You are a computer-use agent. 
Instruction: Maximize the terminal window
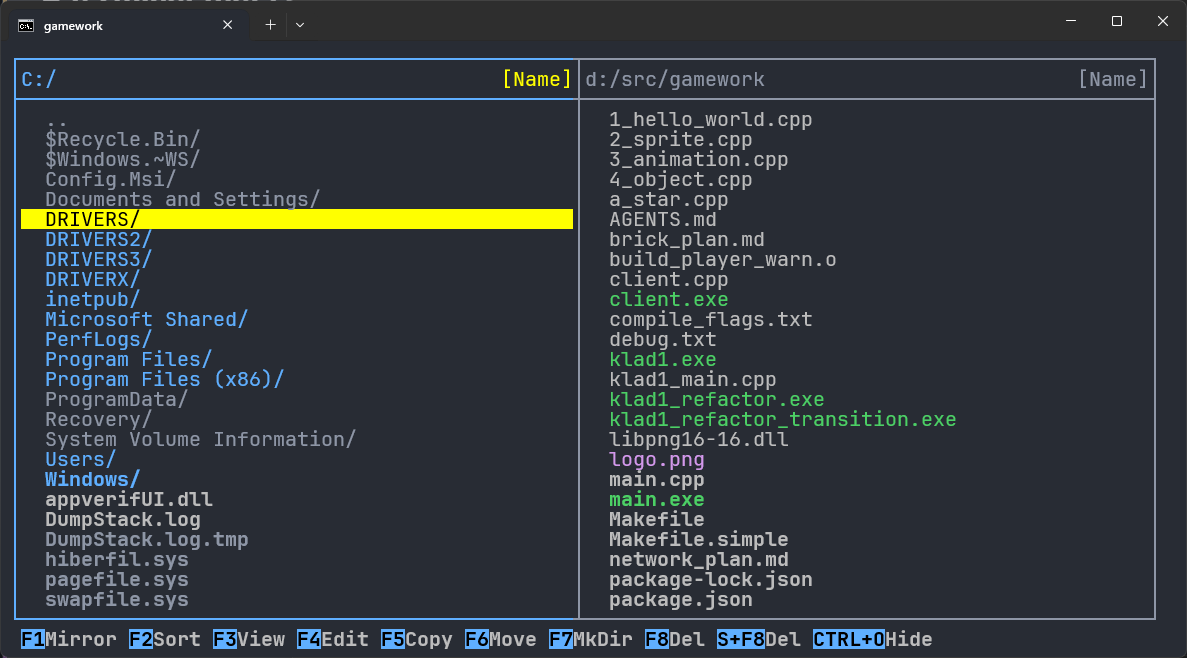click(1117, 21)
